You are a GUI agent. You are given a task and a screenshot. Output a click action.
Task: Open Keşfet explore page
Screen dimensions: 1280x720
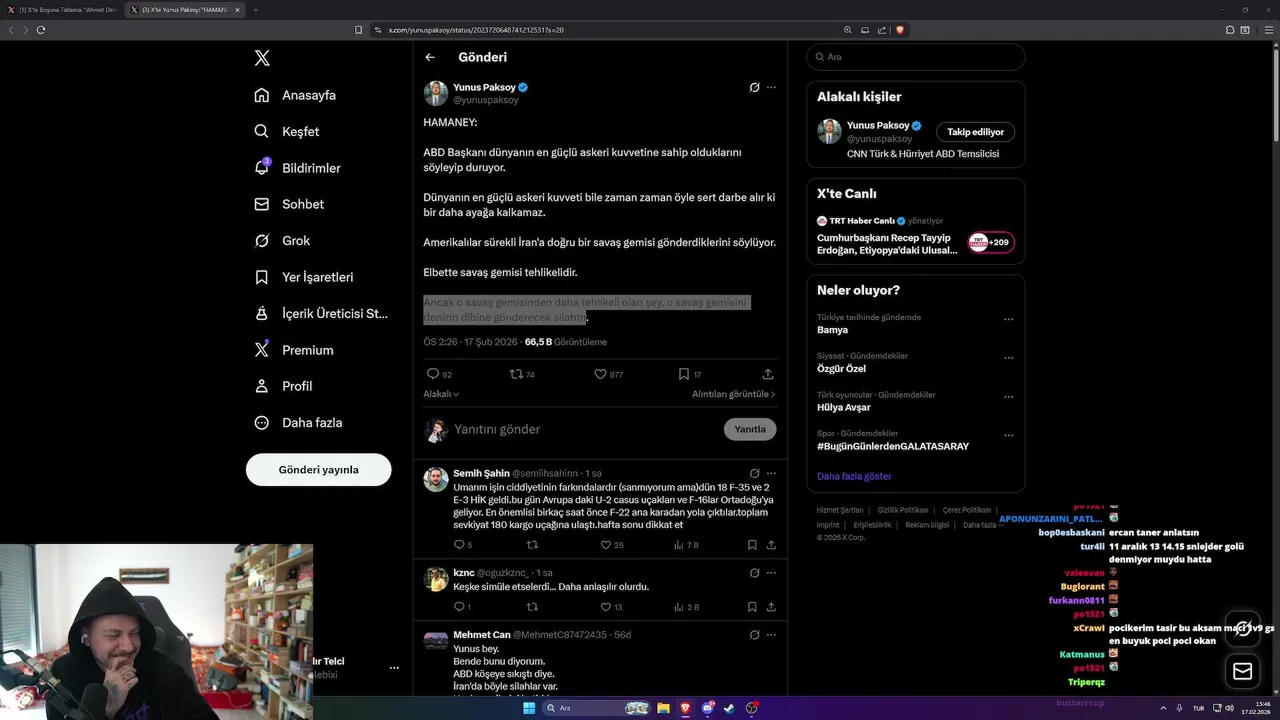287,131
